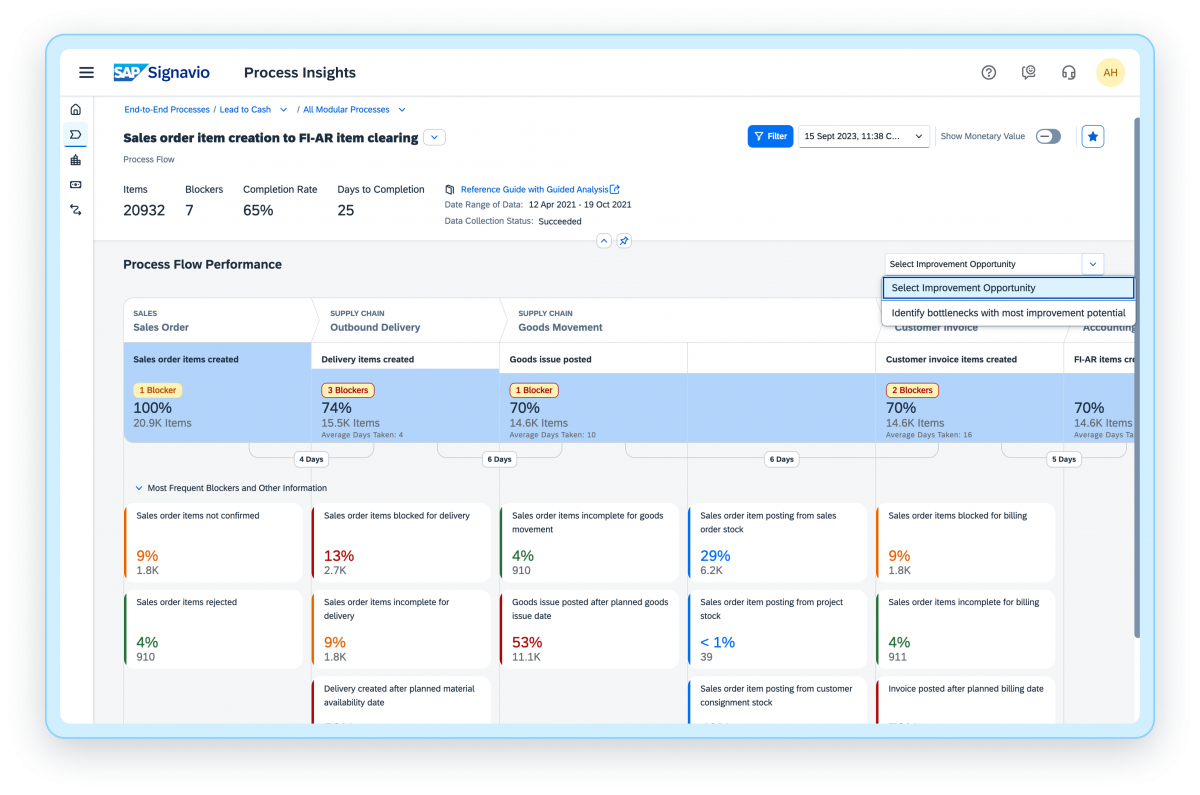Click the star to favorite this process
Image resolution: width=1200 pixels, height=795 pixels.
point(1092,136)
